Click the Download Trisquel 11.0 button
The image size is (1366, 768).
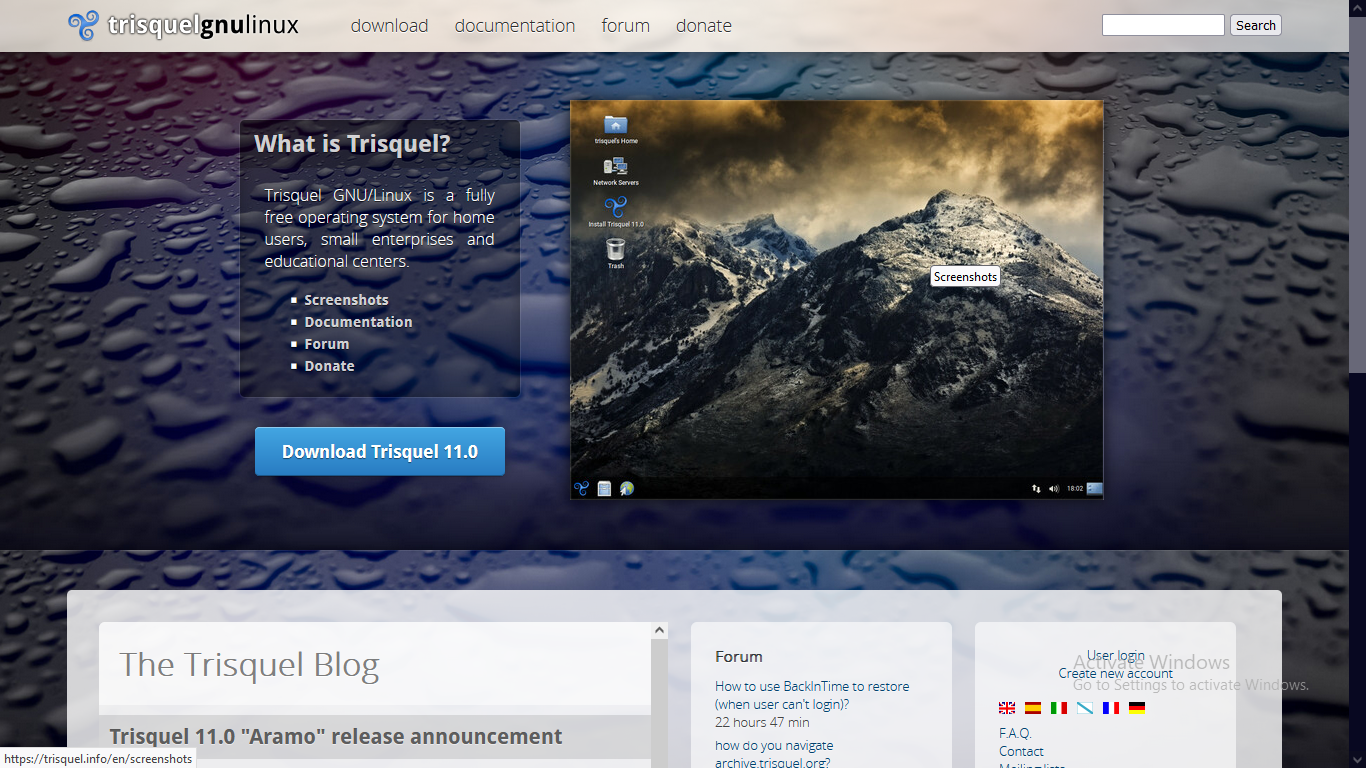pos(380,451)
